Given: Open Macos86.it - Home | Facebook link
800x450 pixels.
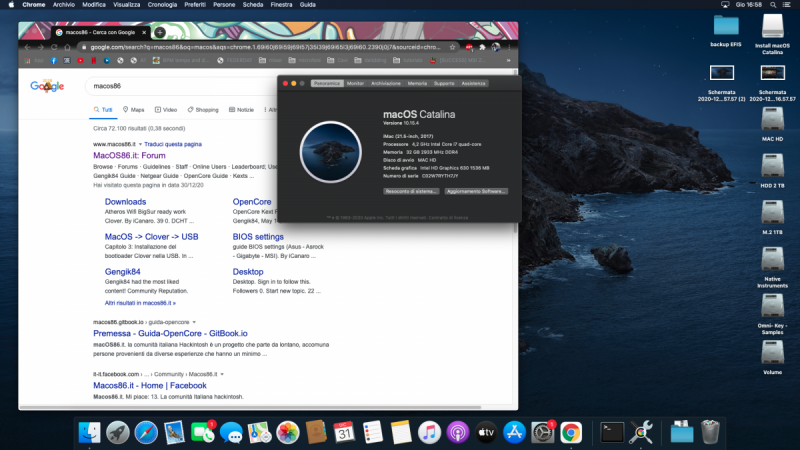Looking at the screenshot, I should click(x=149, y=386).
